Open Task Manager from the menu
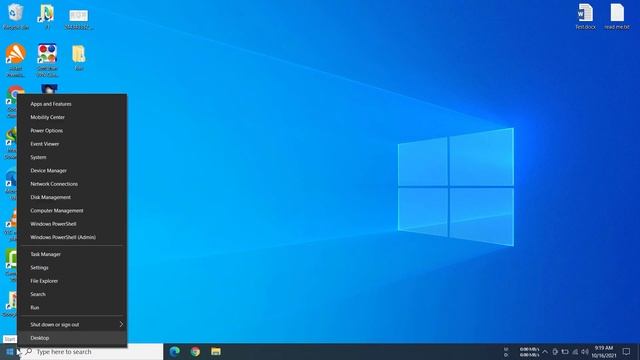 pyautogui.click(x=72, y=254)
